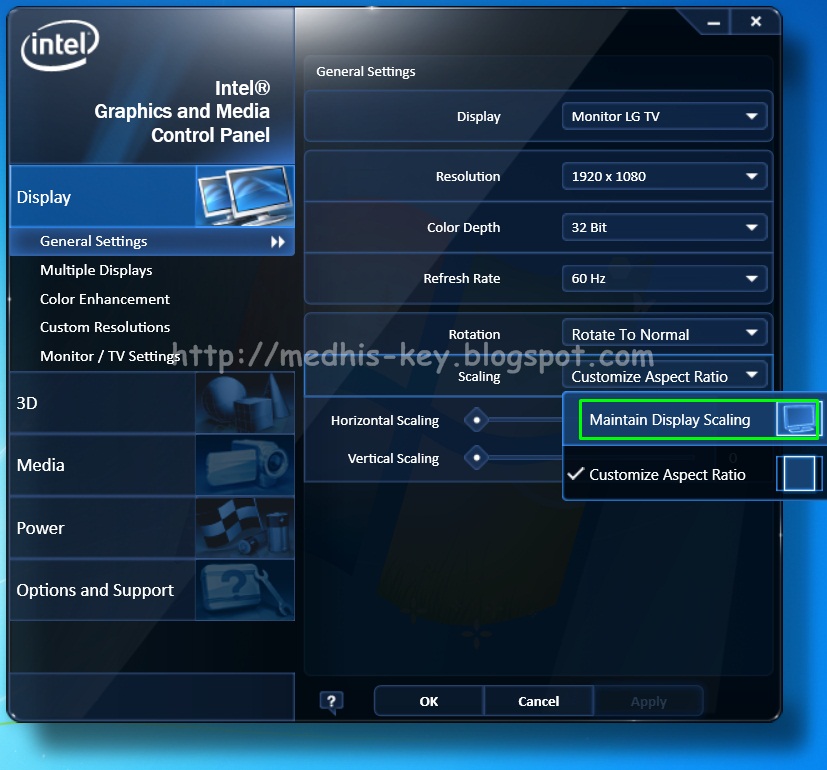Click the Horizontal Scaling label
The width and height of the screenshot is (827, 770).
click(x=385, y=420)
